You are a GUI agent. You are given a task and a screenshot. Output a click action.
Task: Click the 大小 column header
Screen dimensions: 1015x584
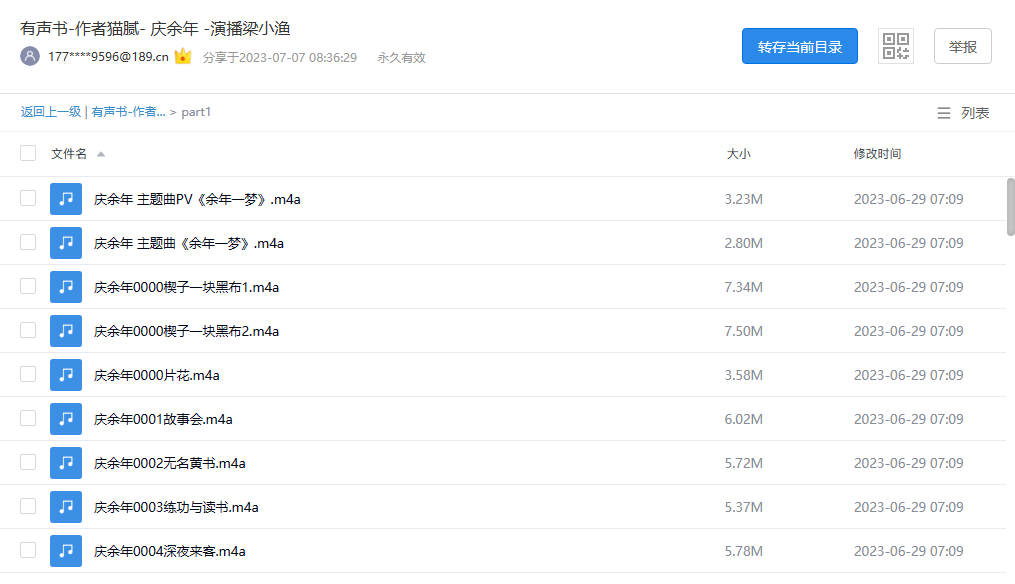pos(739,153)
